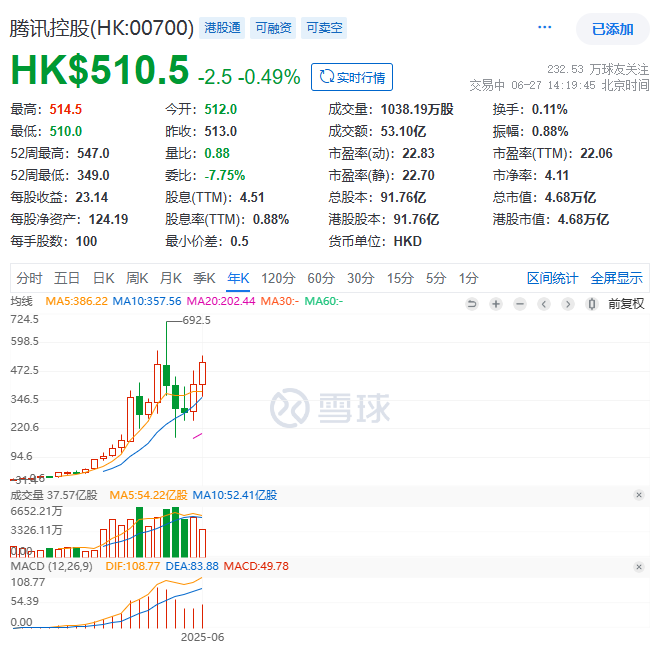The height and width of the screenshot is (648, 661).
Task: Select the 港股通 tag
Action: coord(222,28)
